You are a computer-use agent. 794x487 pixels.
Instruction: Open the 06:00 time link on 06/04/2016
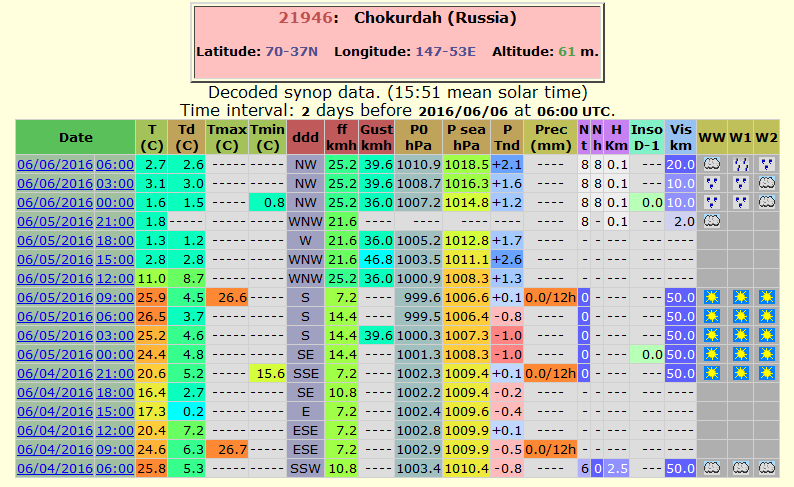click(x=115, y=468)
